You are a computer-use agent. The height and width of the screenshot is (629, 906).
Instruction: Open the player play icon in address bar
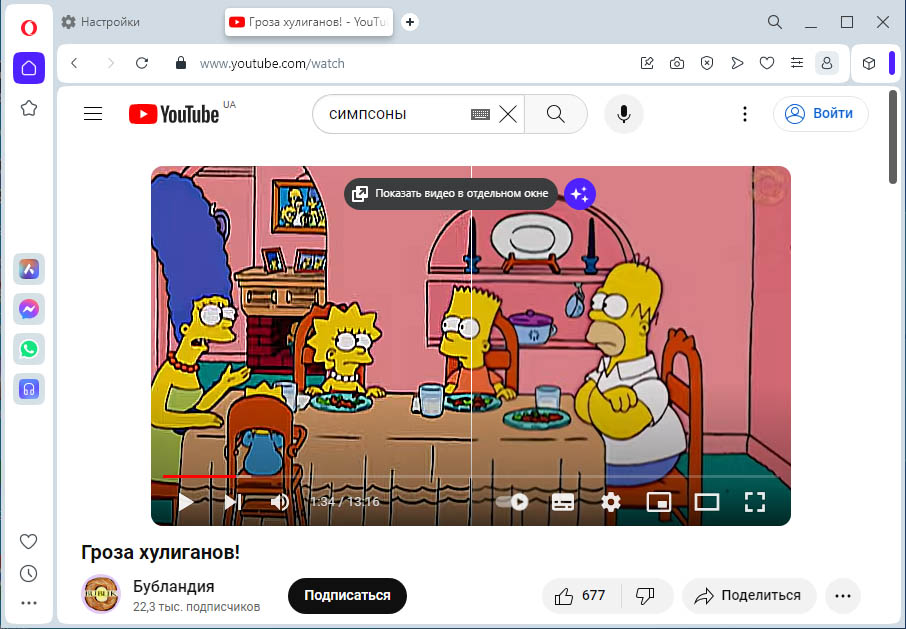(x=737, y=63)
